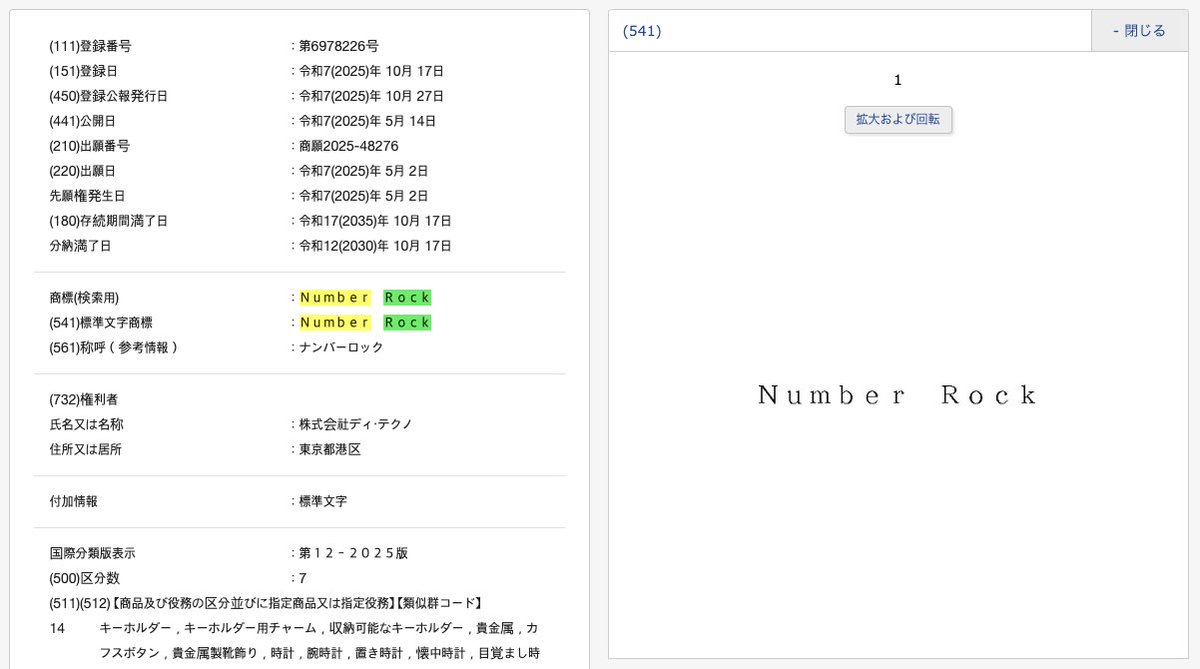The height and width of the screenshot is (669, 1200).
Task: Click the (151)登録日 label
Action: pos(83,71)
